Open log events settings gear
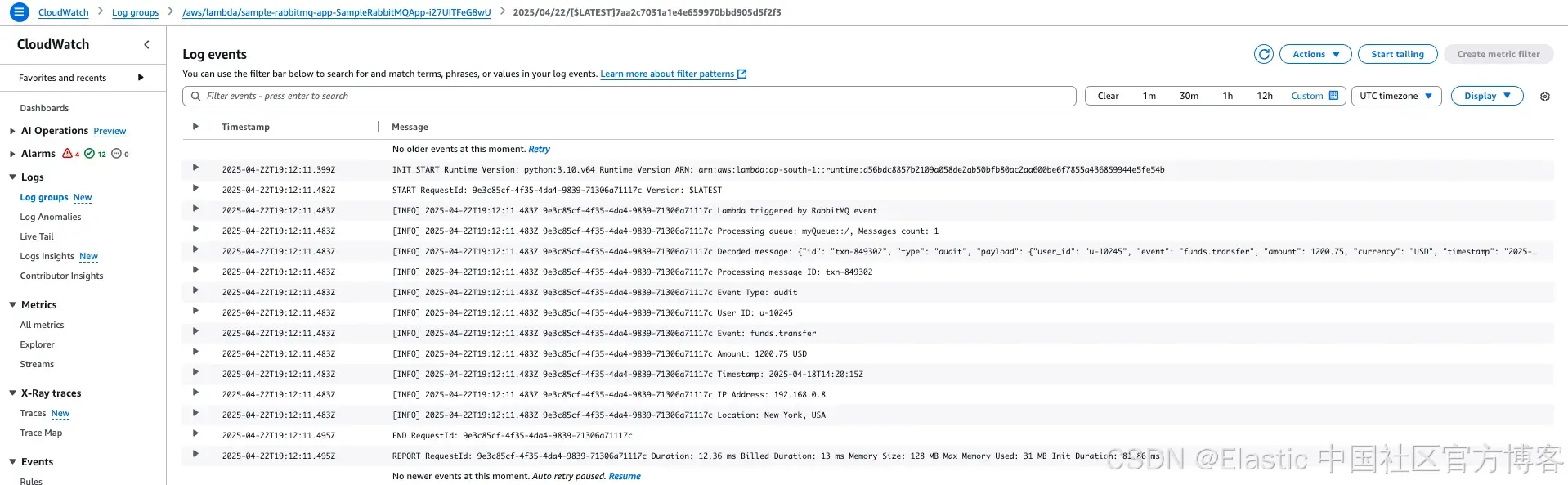This screenshot has height=485, width=1568. point(1545,97)
